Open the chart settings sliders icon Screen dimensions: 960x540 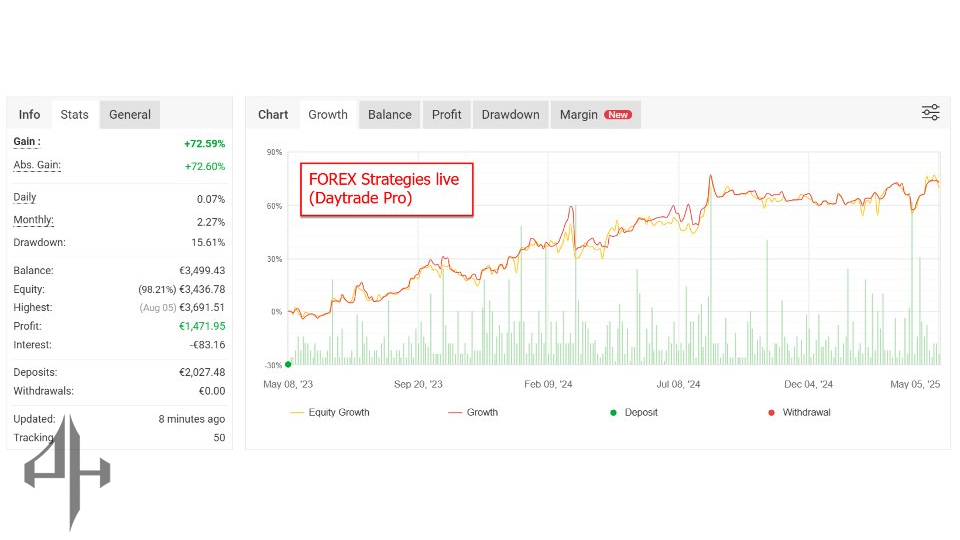[x=930, y=113]
